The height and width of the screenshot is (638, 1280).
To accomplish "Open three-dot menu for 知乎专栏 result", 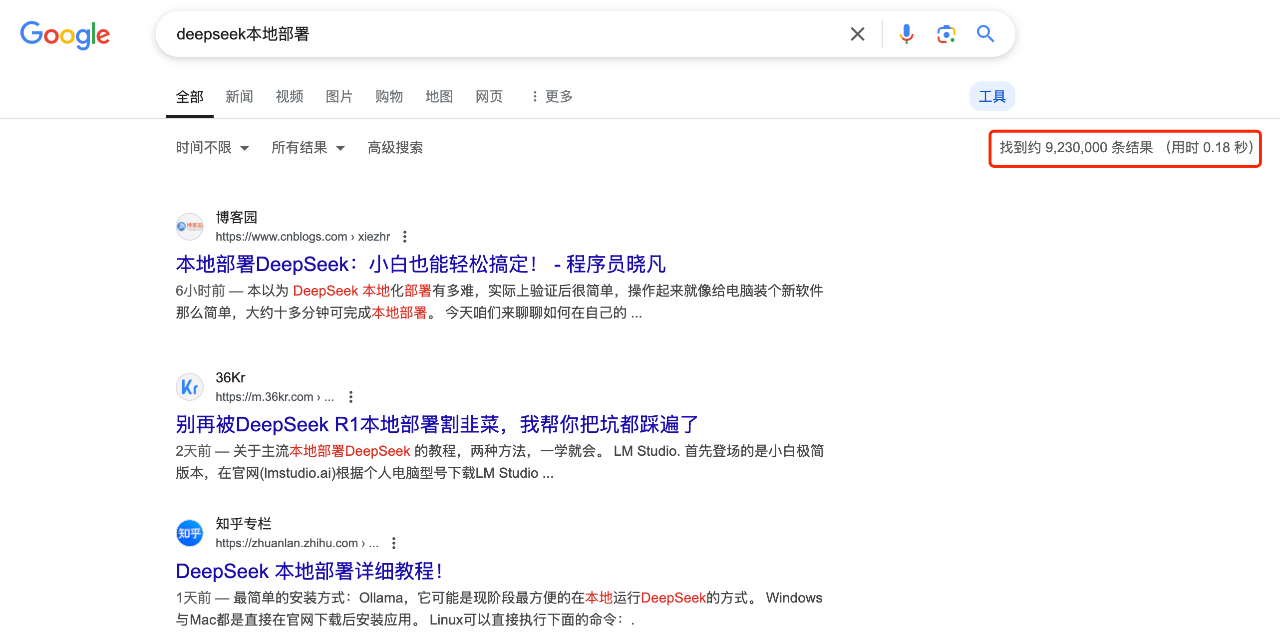I will (394, 543).
